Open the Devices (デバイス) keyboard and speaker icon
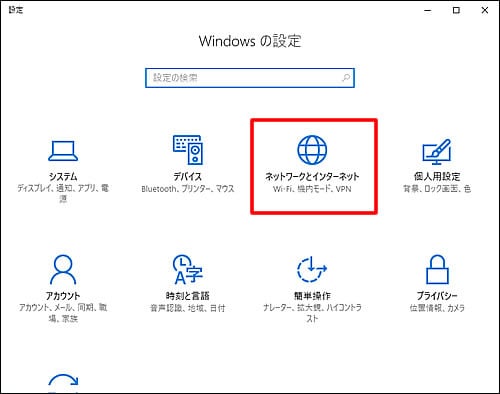Image resolution: width=500 pixels, height=394 pixels. [x=187, y=150]
